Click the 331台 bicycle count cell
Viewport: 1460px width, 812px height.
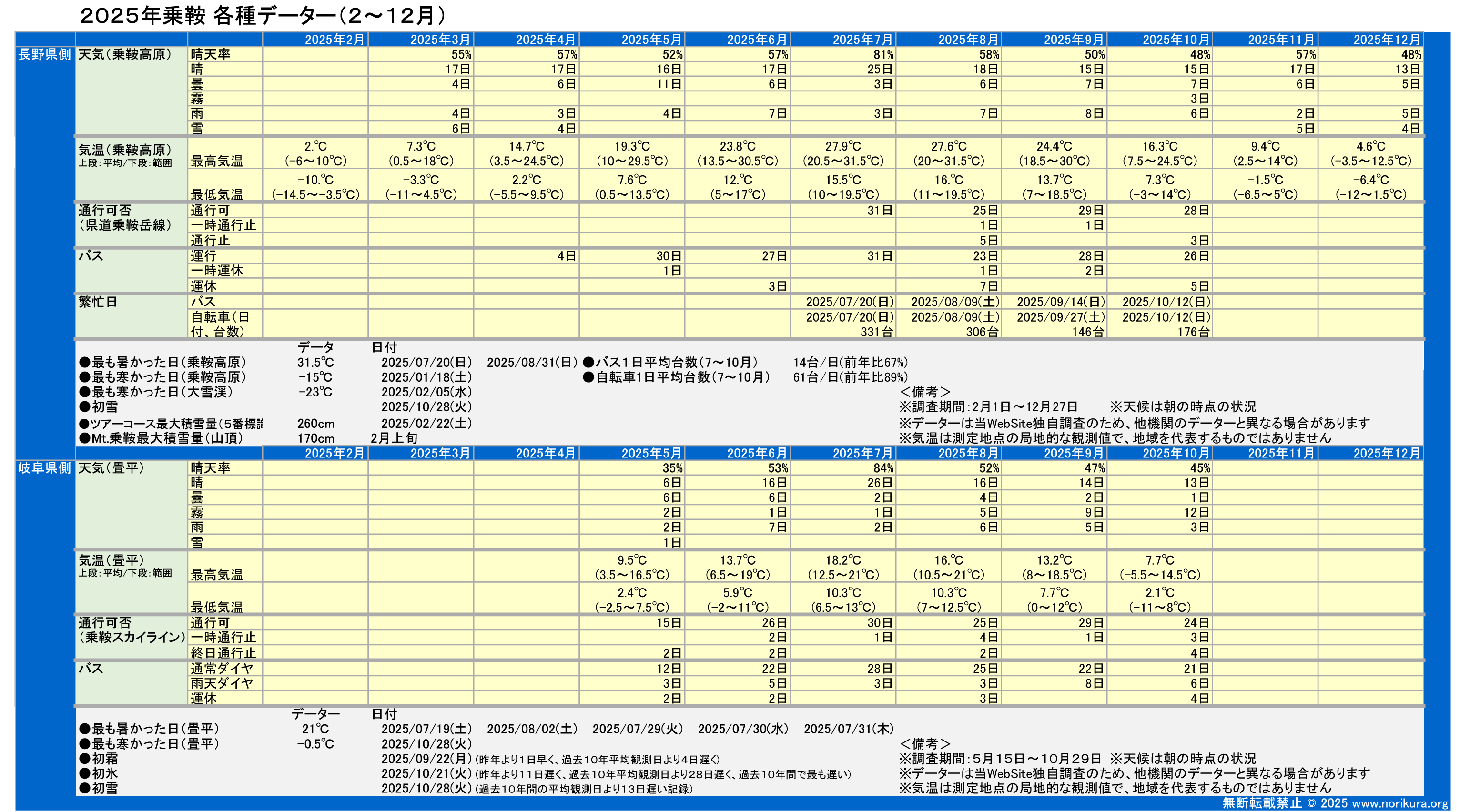[x=876, y=332]
